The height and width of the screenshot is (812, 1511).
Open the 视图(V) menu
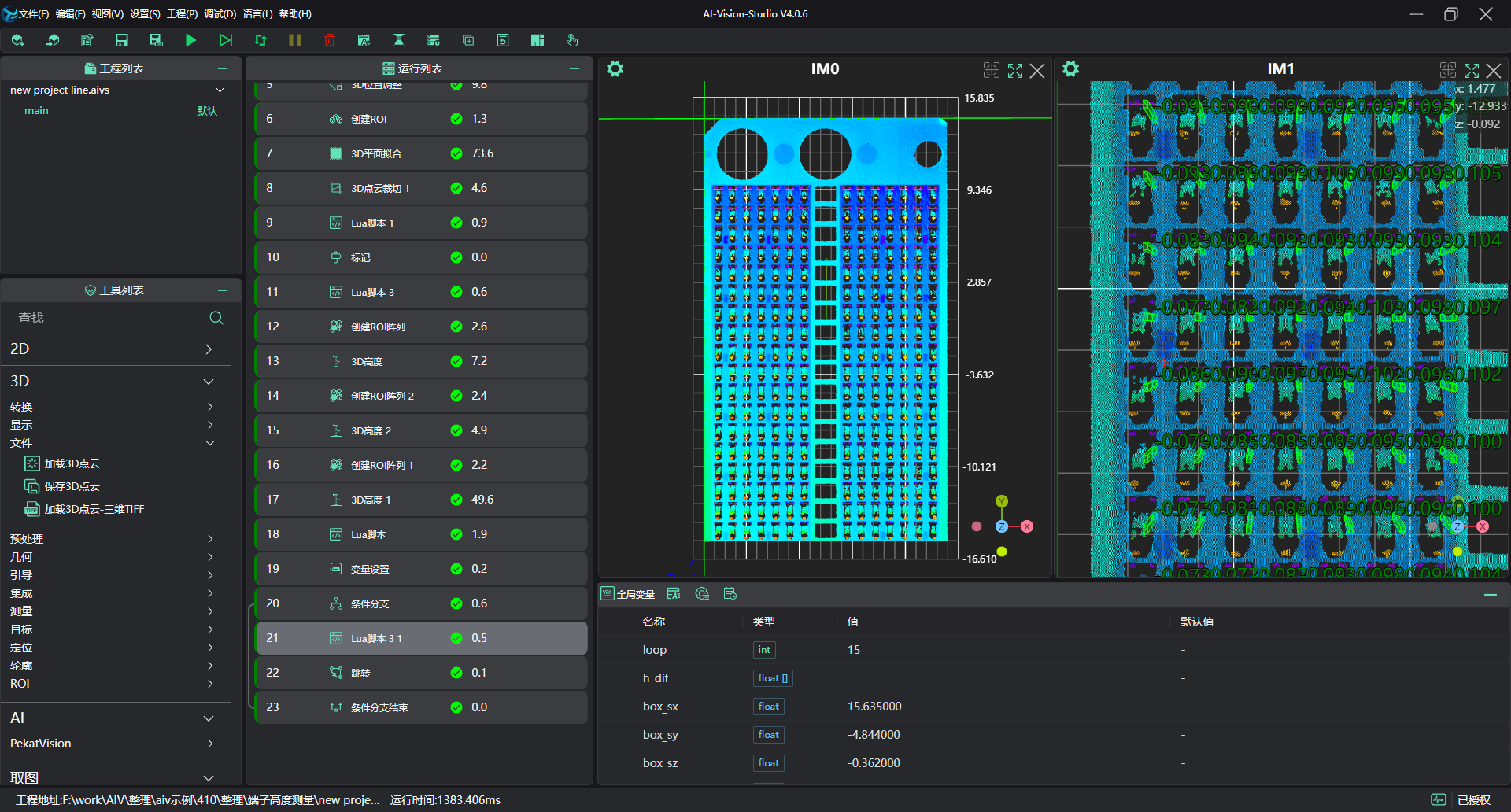point(107,14)
